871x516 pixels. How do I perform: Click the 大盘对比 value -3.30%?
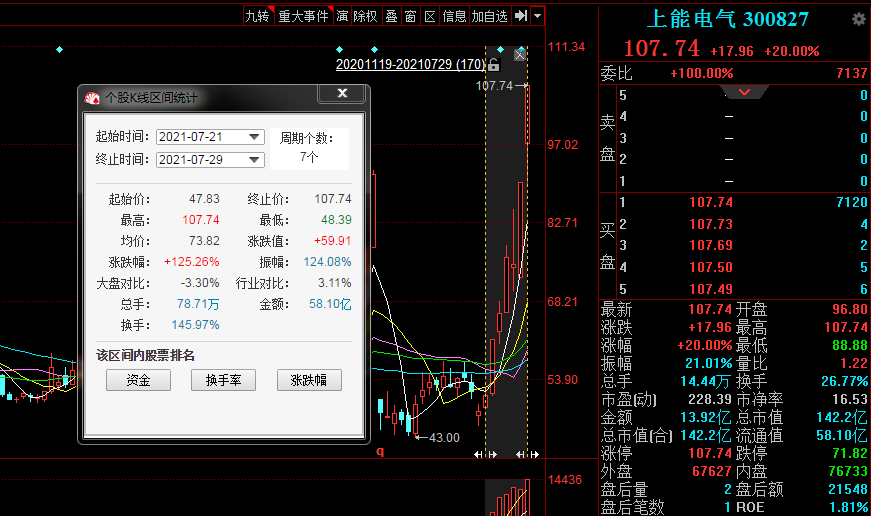(x=200, y=283)
